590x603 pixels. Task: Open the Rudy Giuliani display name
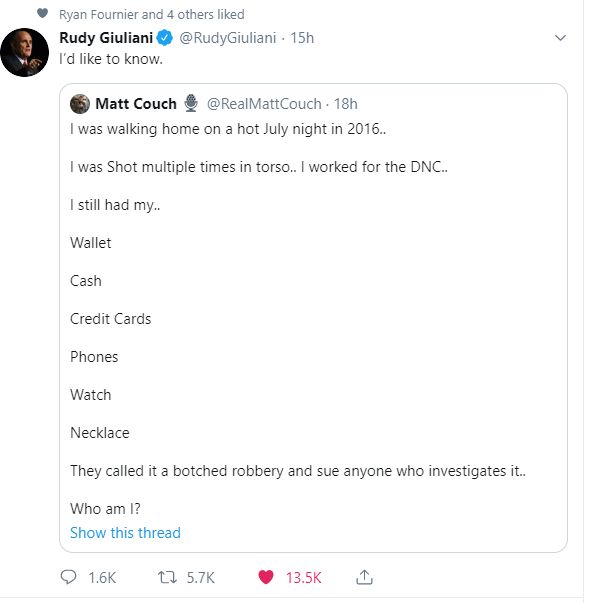[107, 38]
